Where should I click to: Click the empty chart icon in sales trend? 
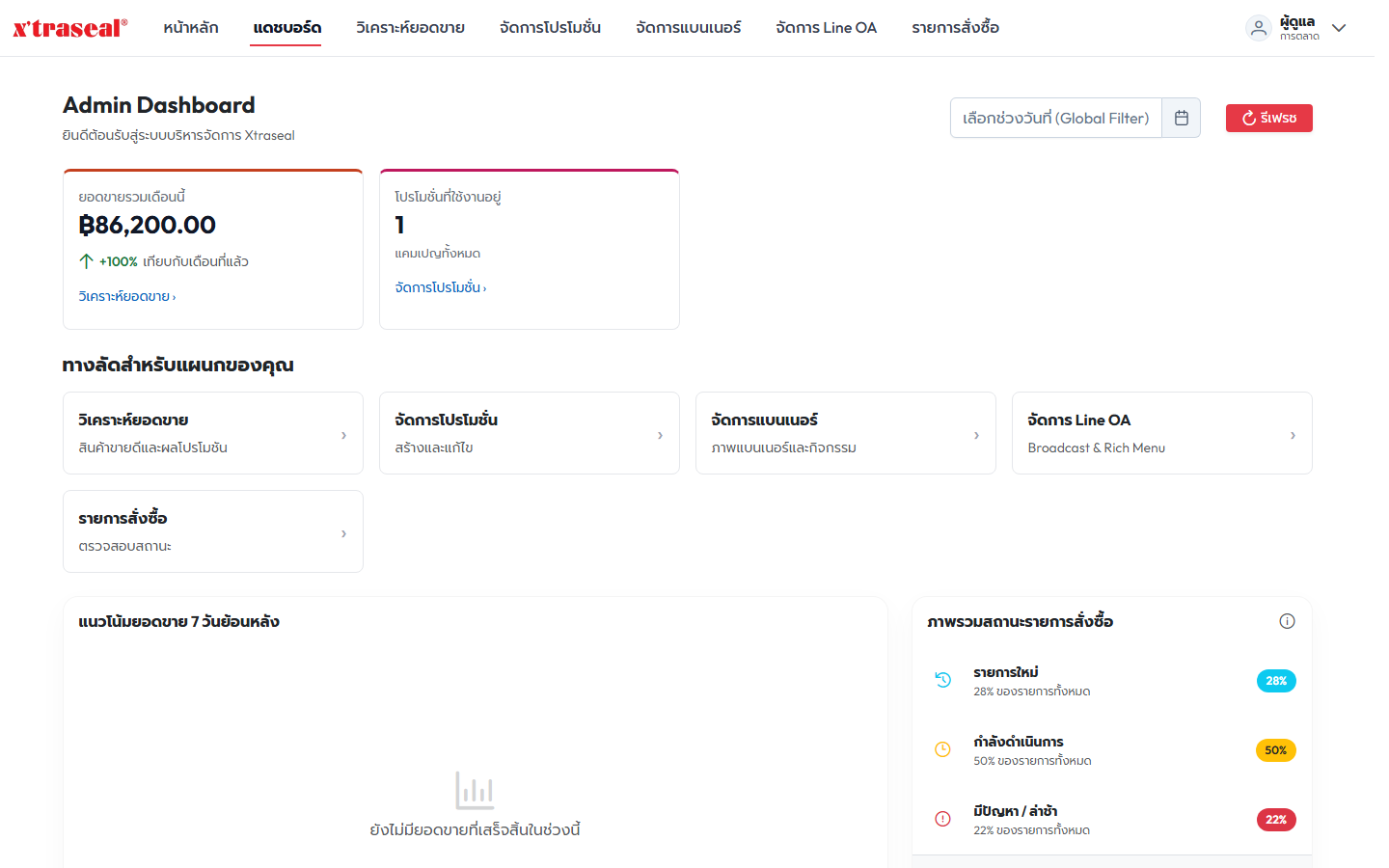tap(475, 791)
